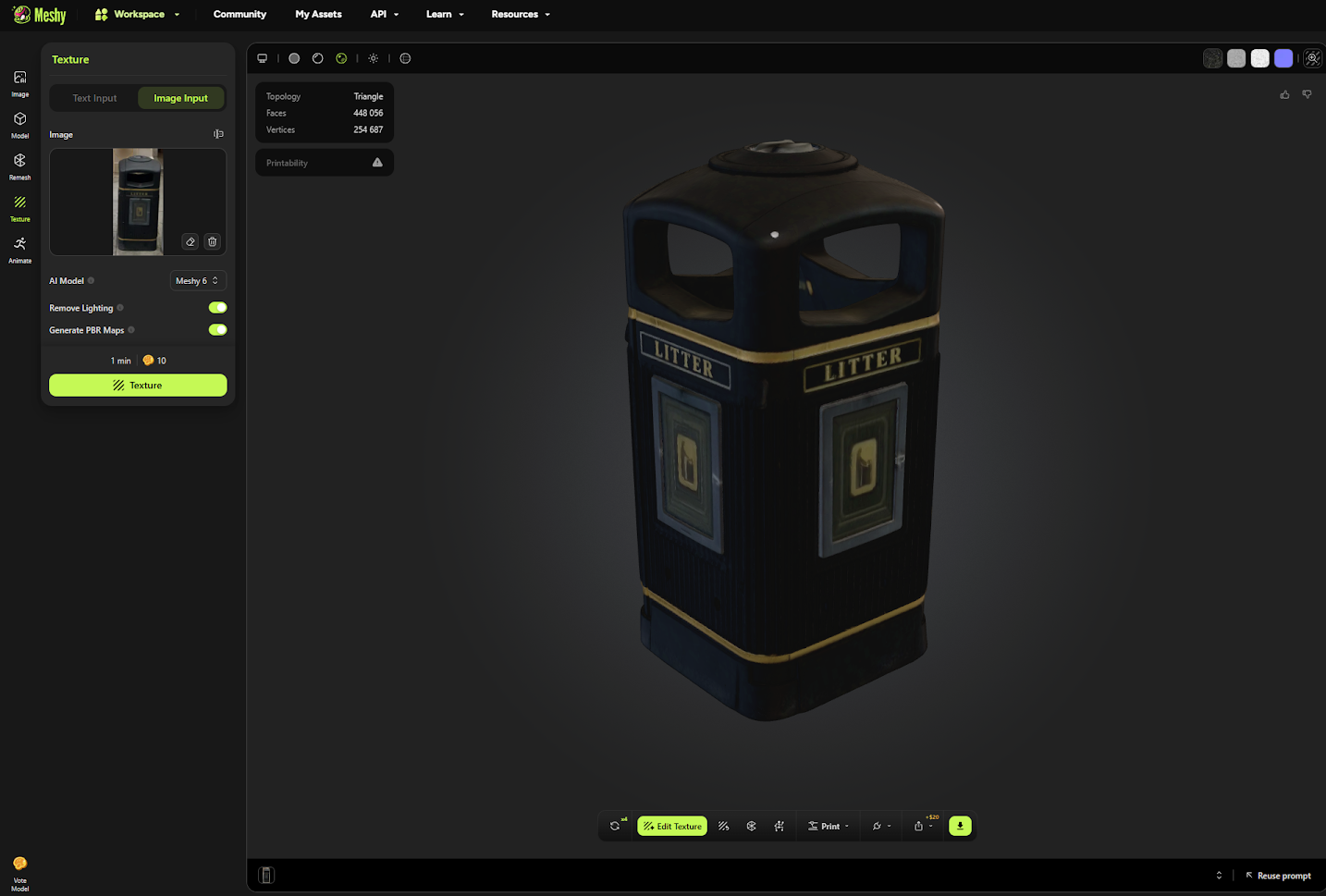Image resolution: width=1326 pixels, height=896 pixels.
Task: Open the Model tool from the sidebar
Action: point(19,123)
